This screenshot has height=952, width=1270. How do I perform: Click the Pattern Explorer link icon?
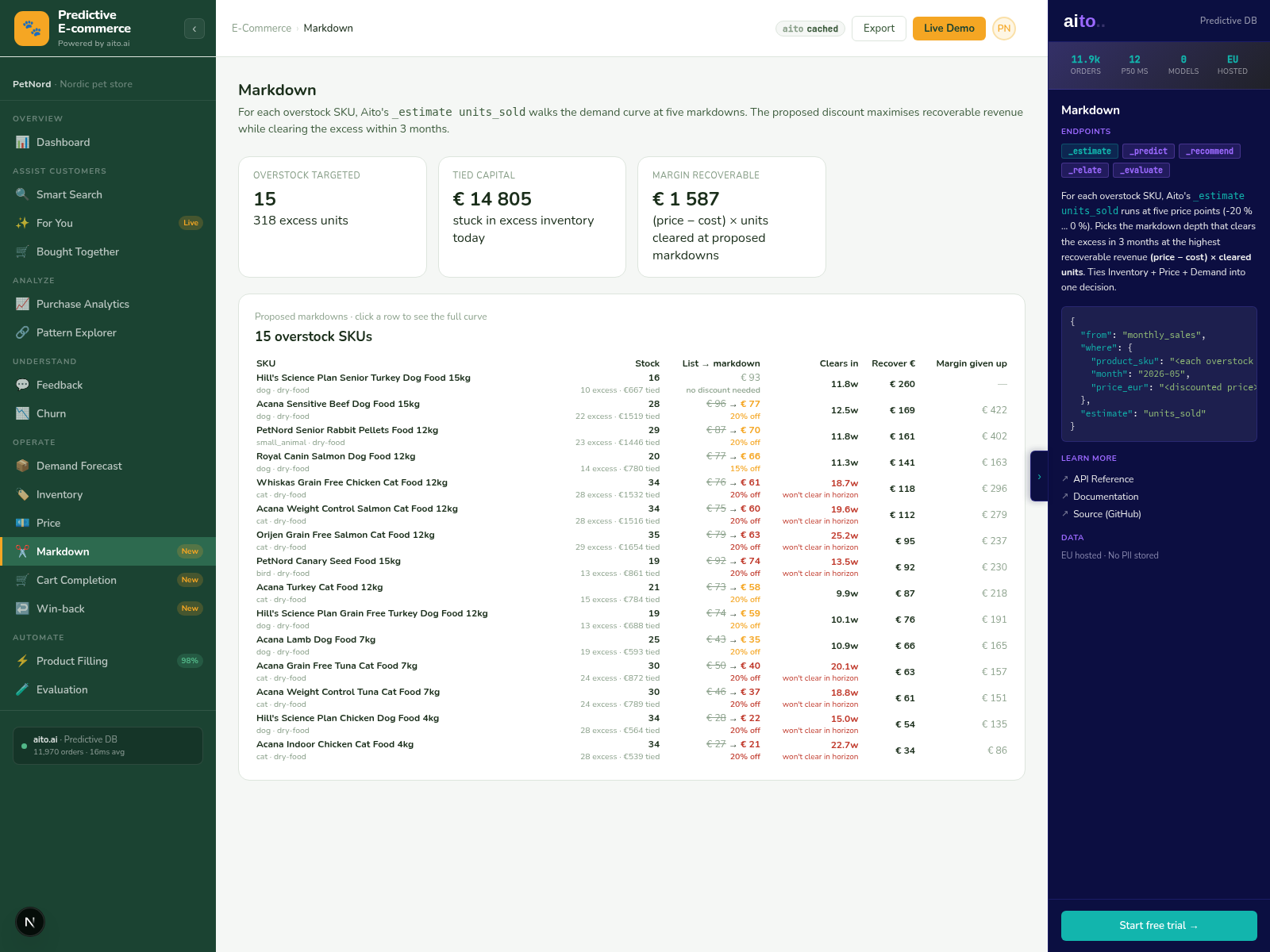(22, 332)
